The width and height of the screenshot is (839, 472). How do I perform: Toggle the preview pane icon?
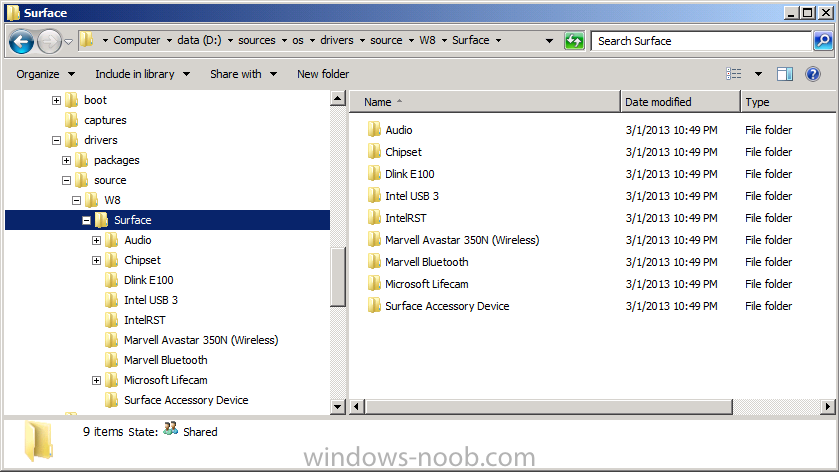tap(785, 74)
